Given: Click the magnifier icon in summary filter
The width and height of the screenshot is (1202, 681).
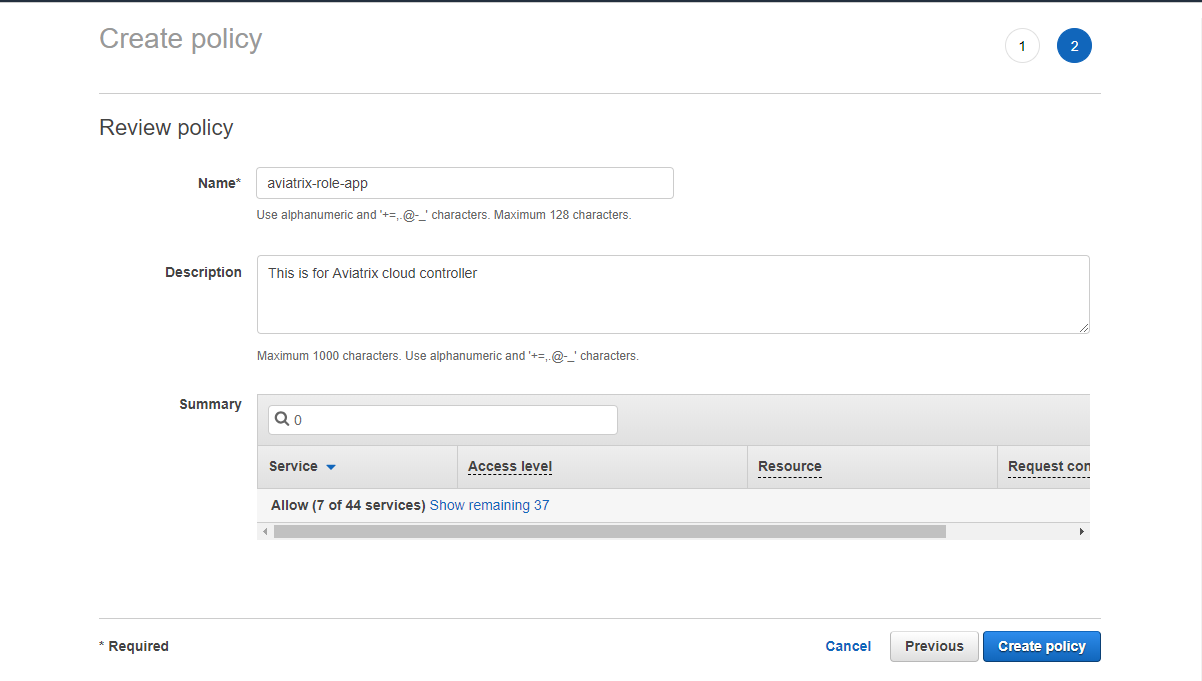Looking at the screenshot, I should coord(282,419).
